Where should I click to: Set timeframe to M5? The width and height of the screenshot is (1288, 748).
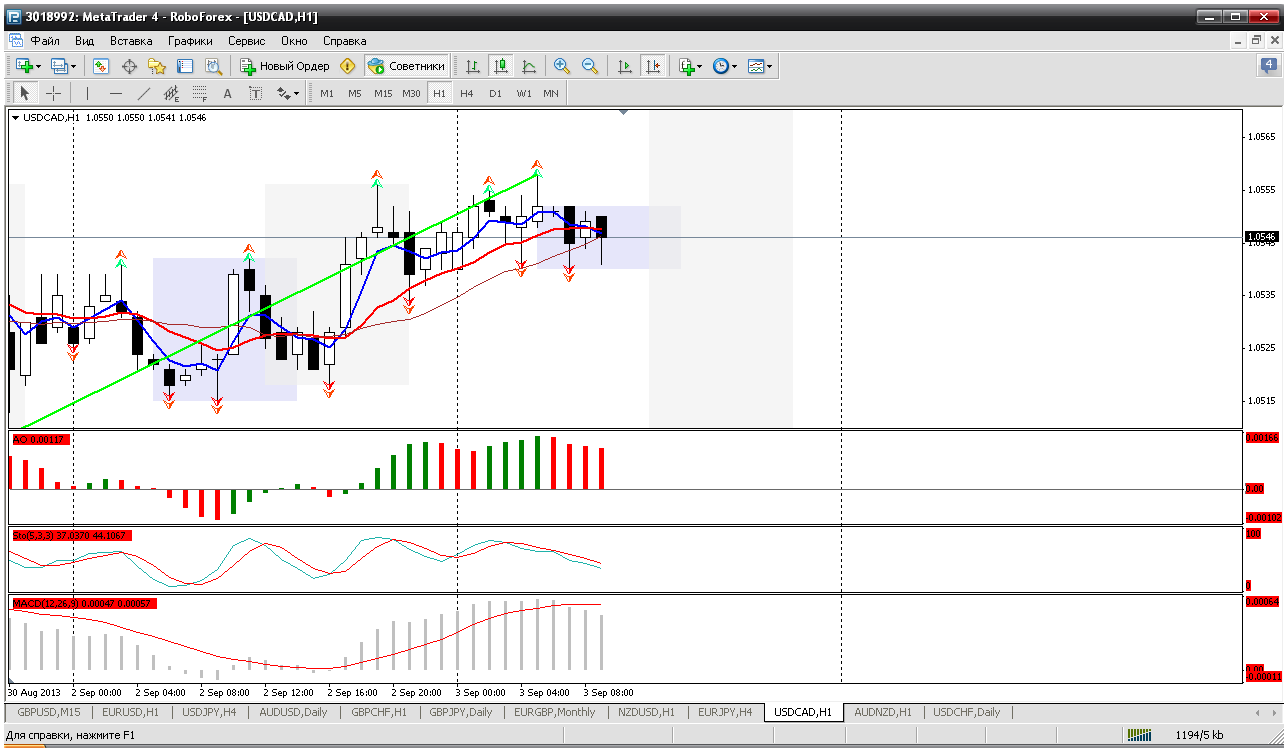click(355, 93)
